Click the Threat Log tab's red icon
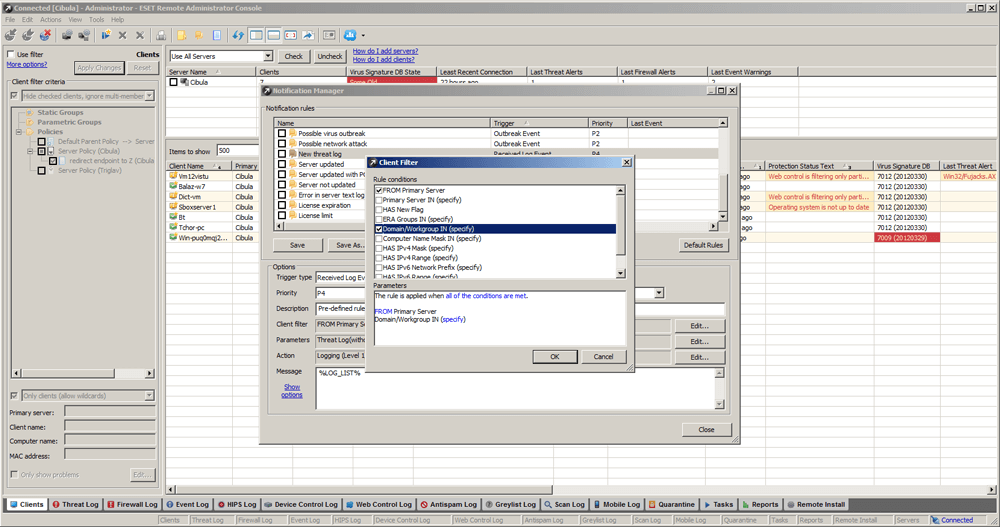 point(56,505)
